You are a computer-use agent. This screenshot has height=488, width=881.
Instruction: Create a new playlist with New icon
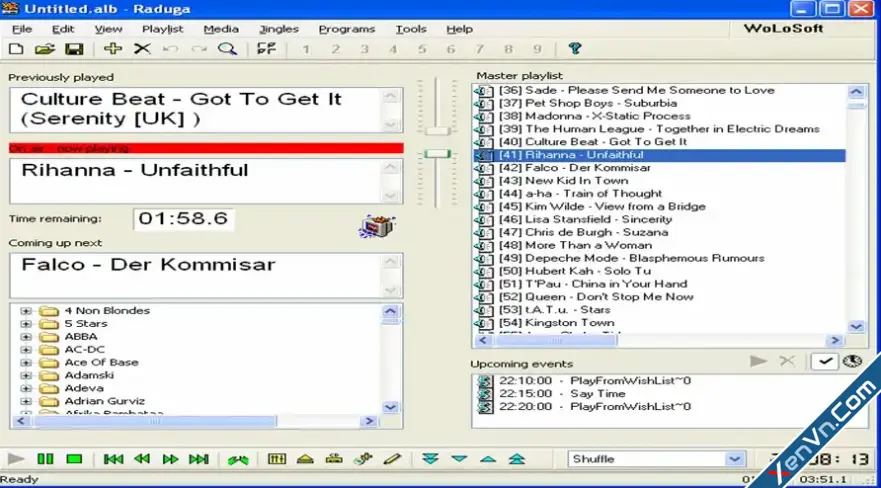16,49
